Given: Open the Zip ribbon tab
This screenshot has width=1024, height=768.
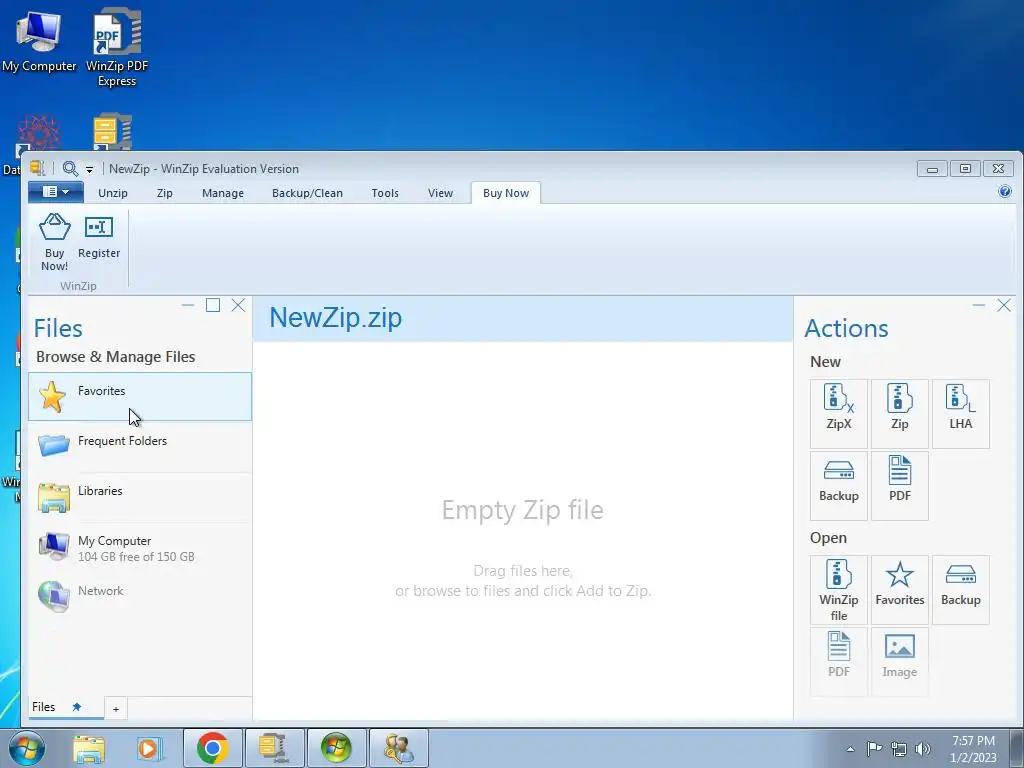Looking at the screenshot, I should [165, 193].
